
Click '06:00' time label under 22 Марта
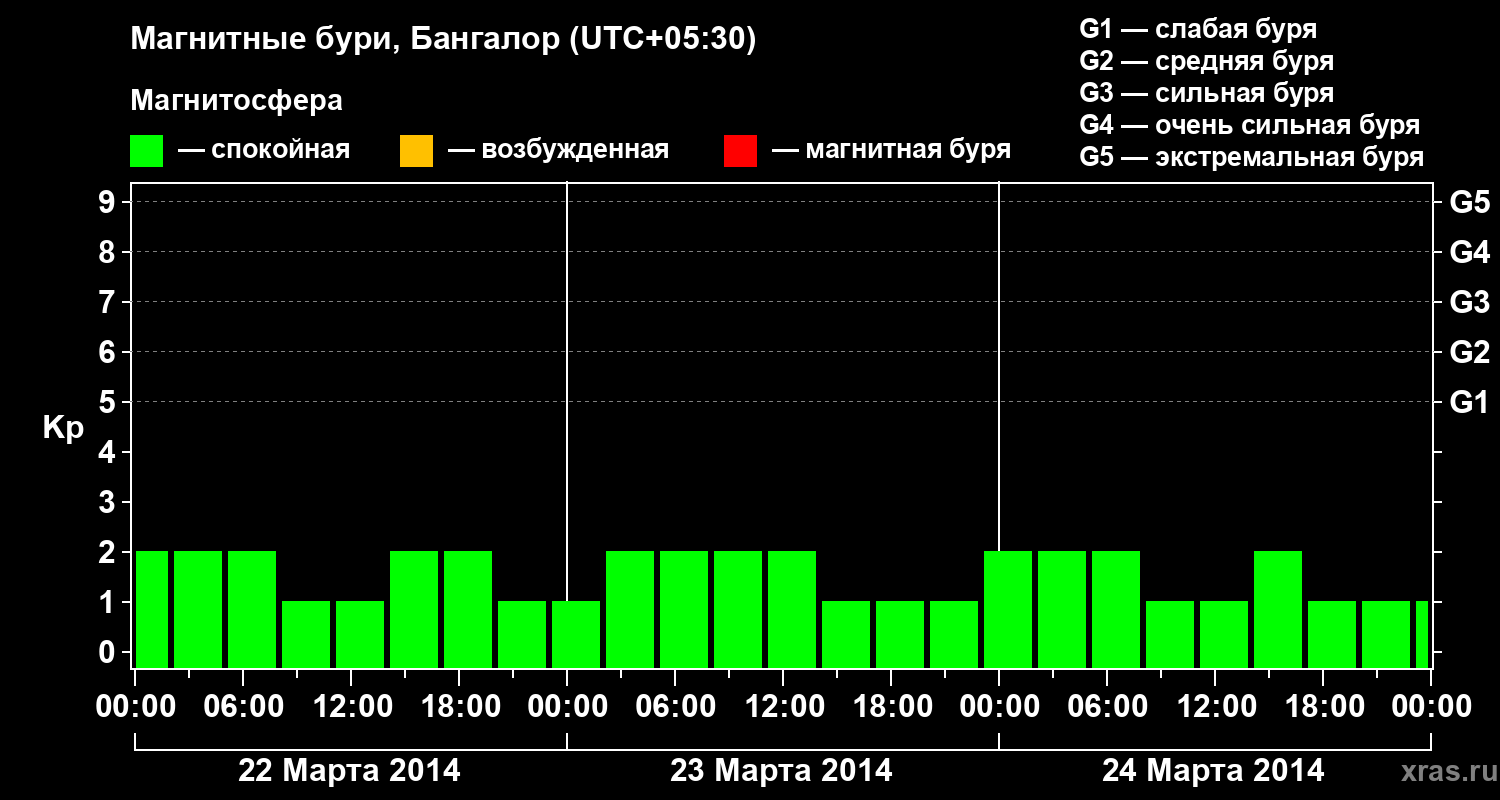click(x=243, y=707)
